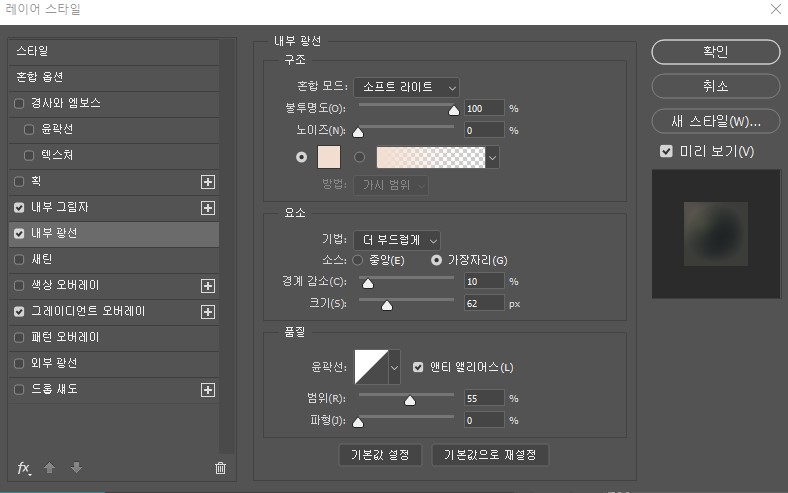
Task: Click the 확인 button
Action: [716, 52]
